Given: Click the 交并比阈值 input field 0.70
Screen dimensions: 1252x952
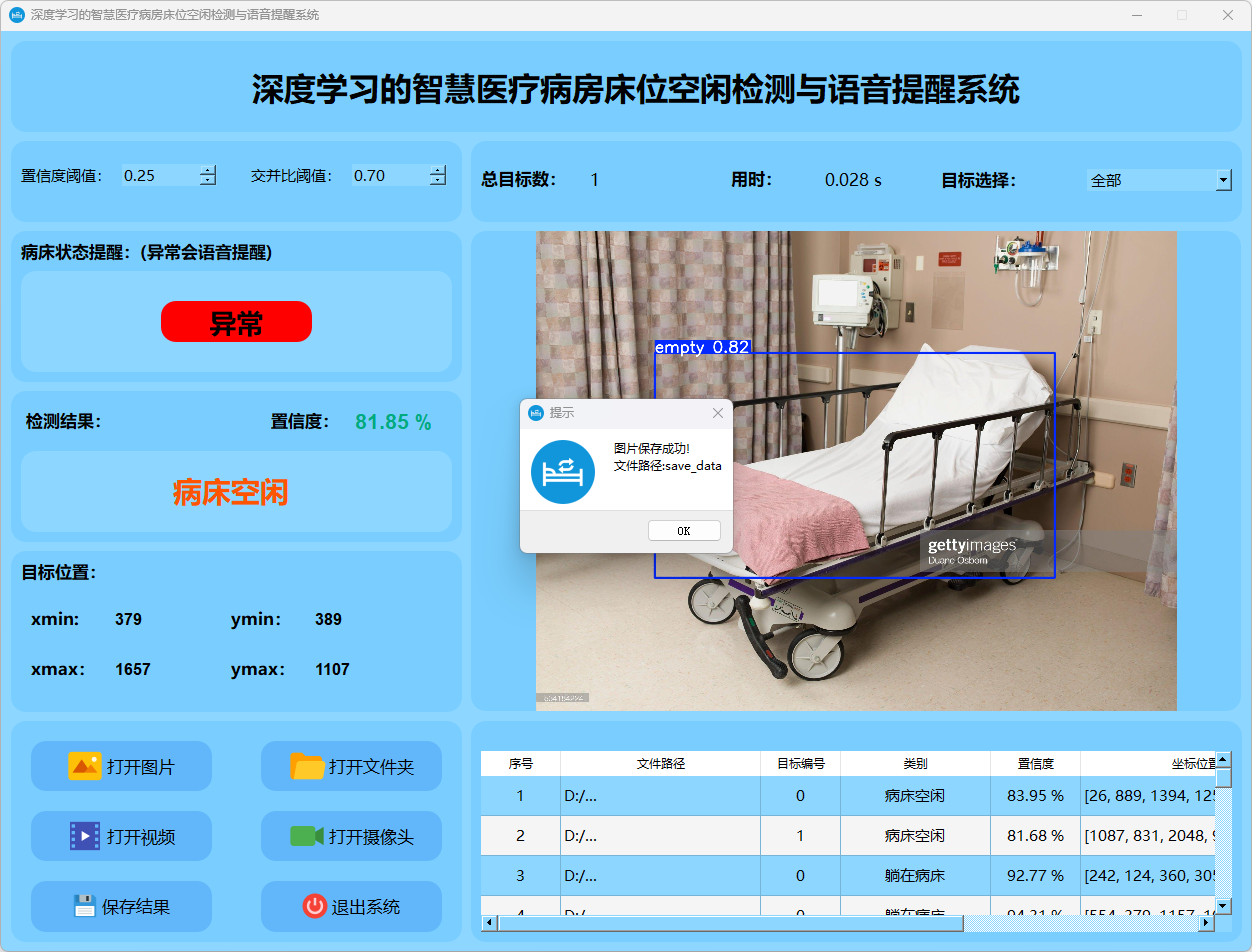Looking at the screenshot, I should [x=390, y=175].
